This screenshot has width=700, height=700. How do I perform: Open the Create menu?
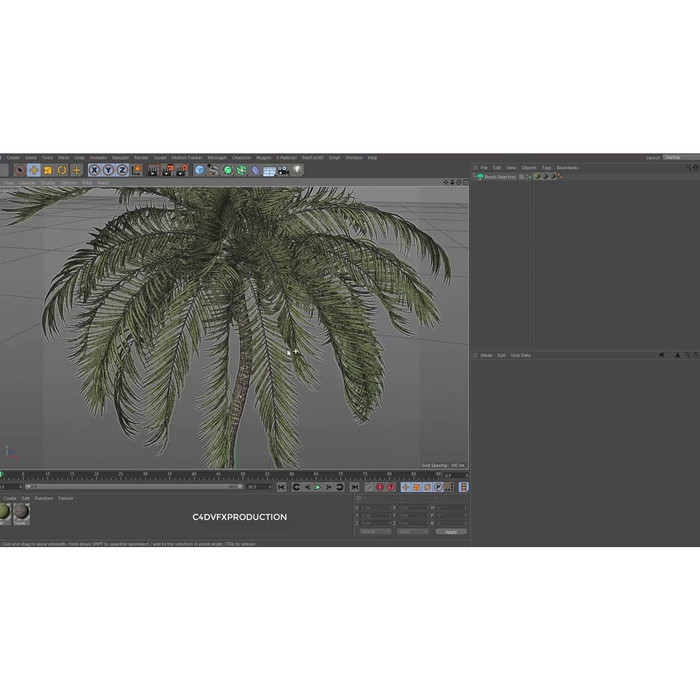pyautogui.click(x=13, y=158)
